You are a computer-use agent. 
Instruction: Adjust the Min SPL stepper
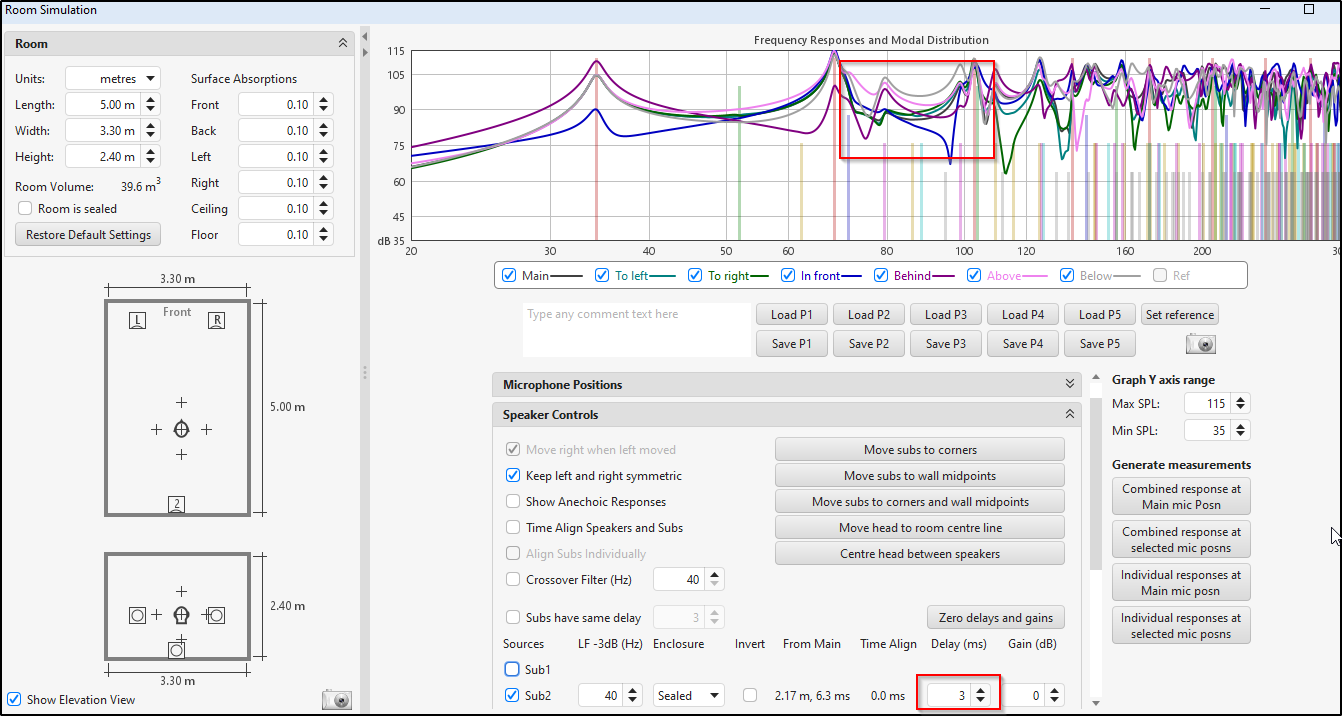(x=1240, y=430)
